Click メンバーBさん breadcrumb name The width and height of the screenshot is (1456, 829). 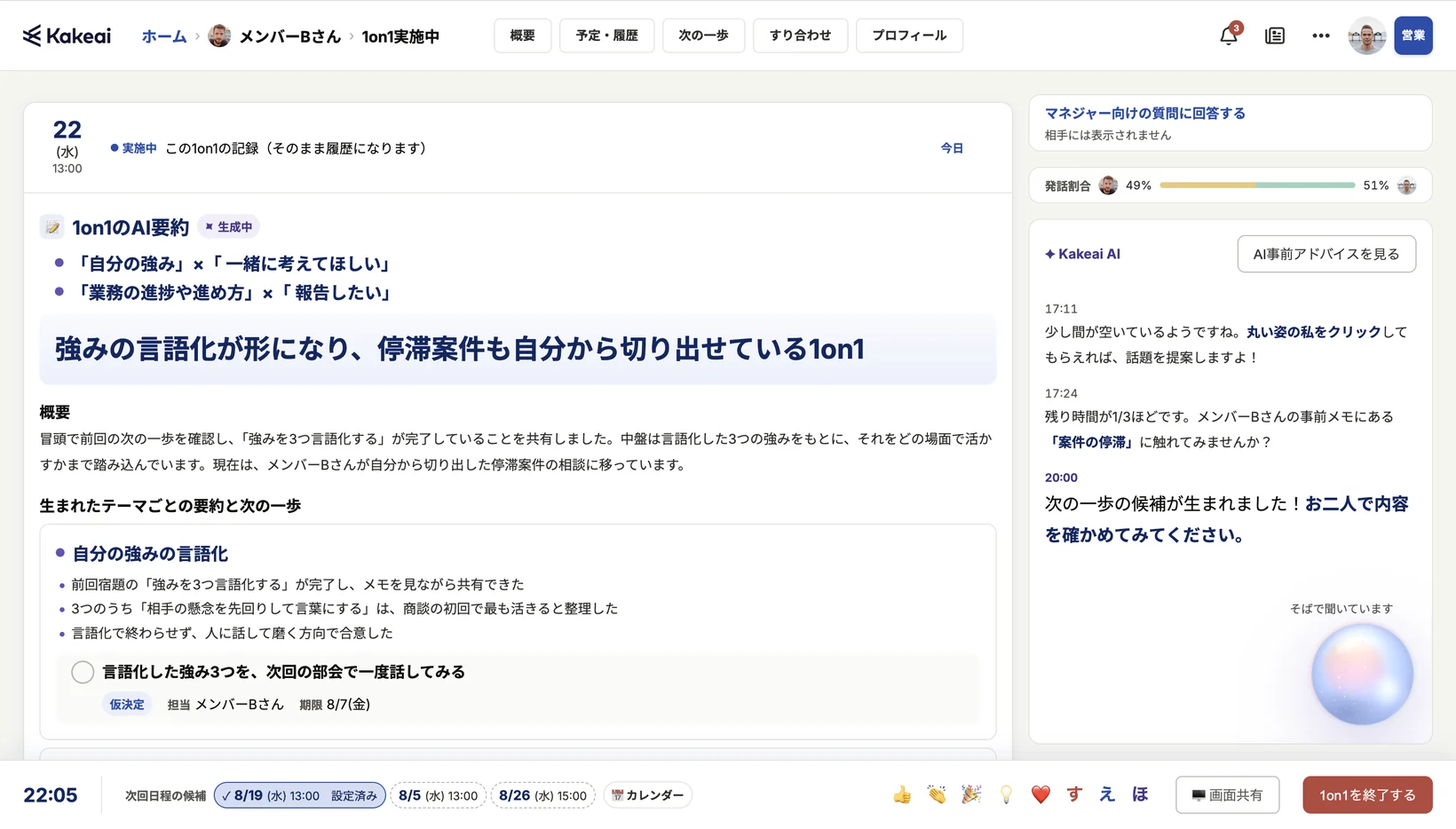click(289, 36)
